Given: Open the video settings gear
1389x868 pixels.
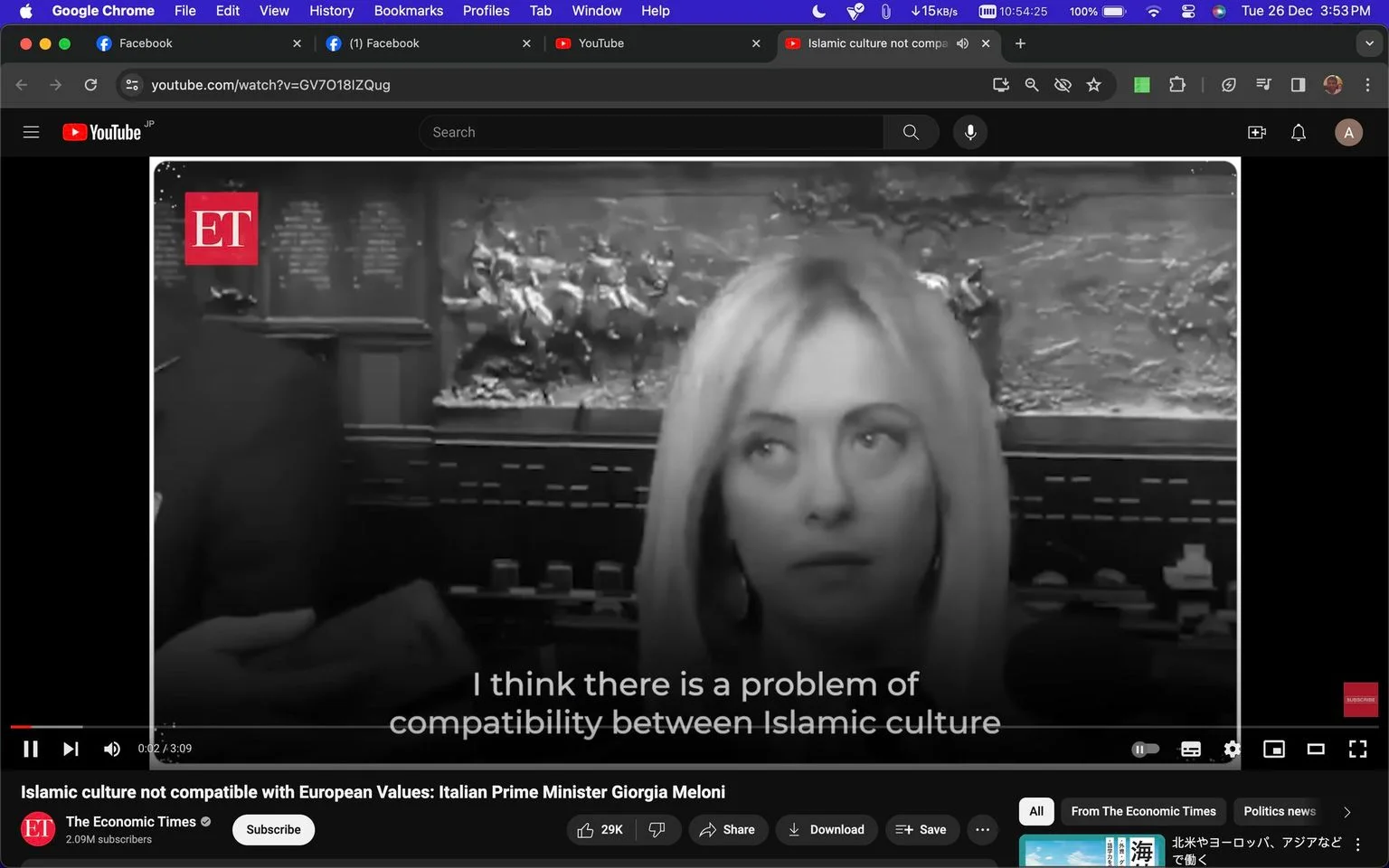Looking at the screenshot, I should point(1232,749).
